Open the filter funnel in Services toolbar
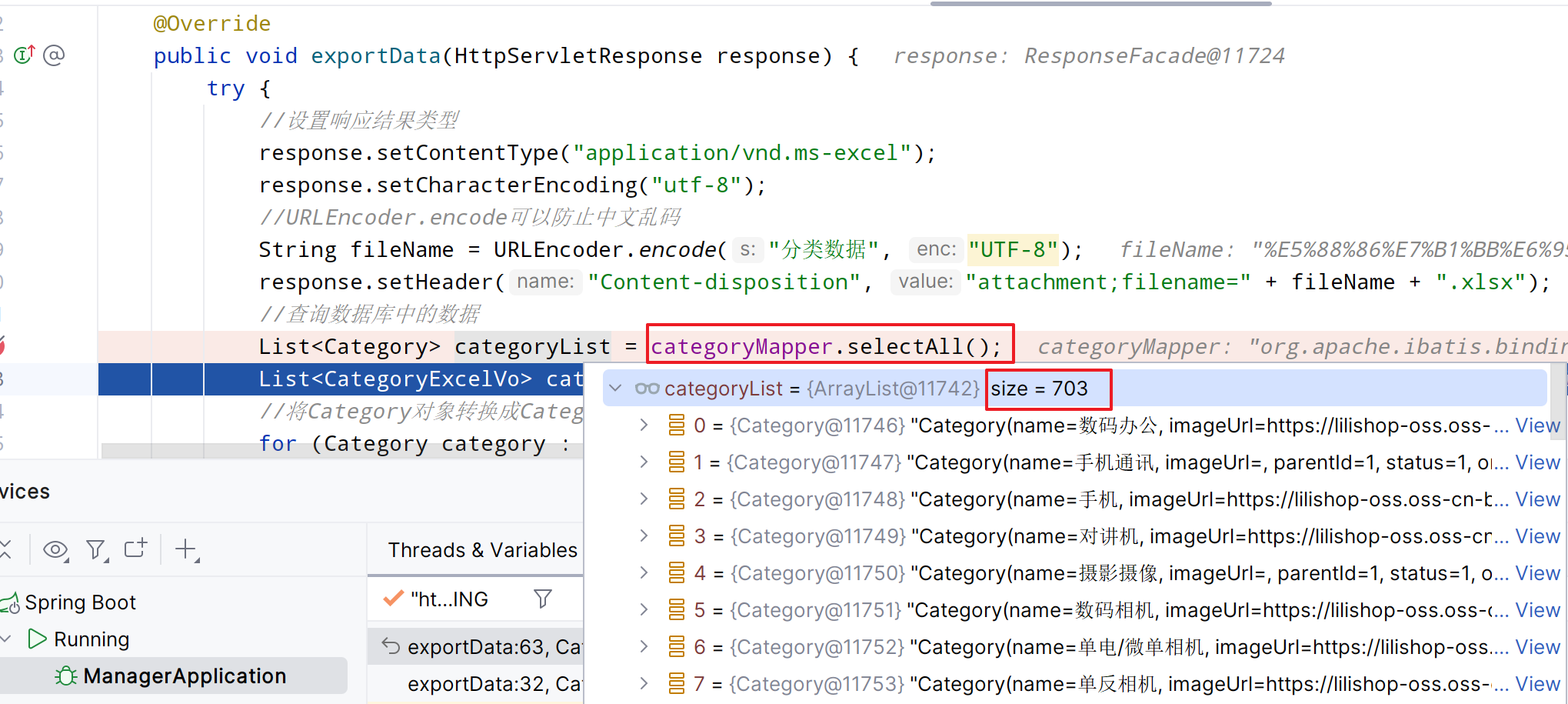Viewport: 1568px width, 704px height. click(x=96, y=549)
